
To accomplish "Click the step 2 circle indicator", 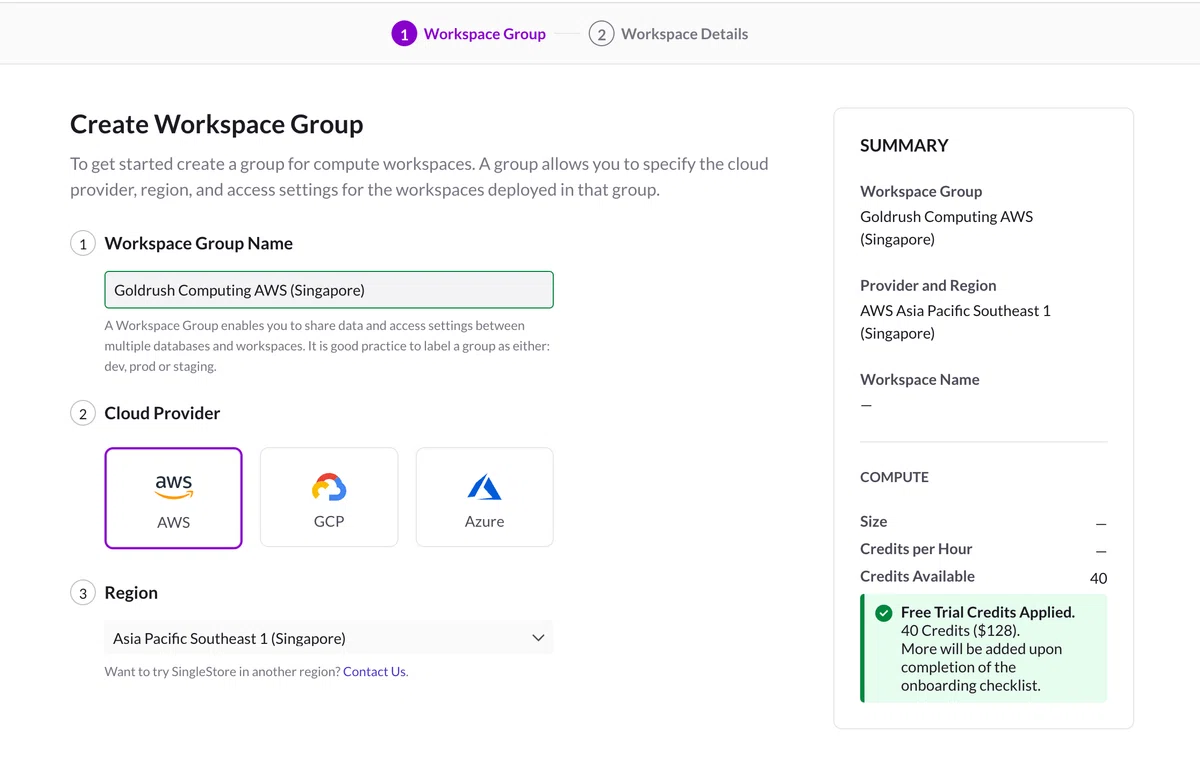I will tap(601, 34).
